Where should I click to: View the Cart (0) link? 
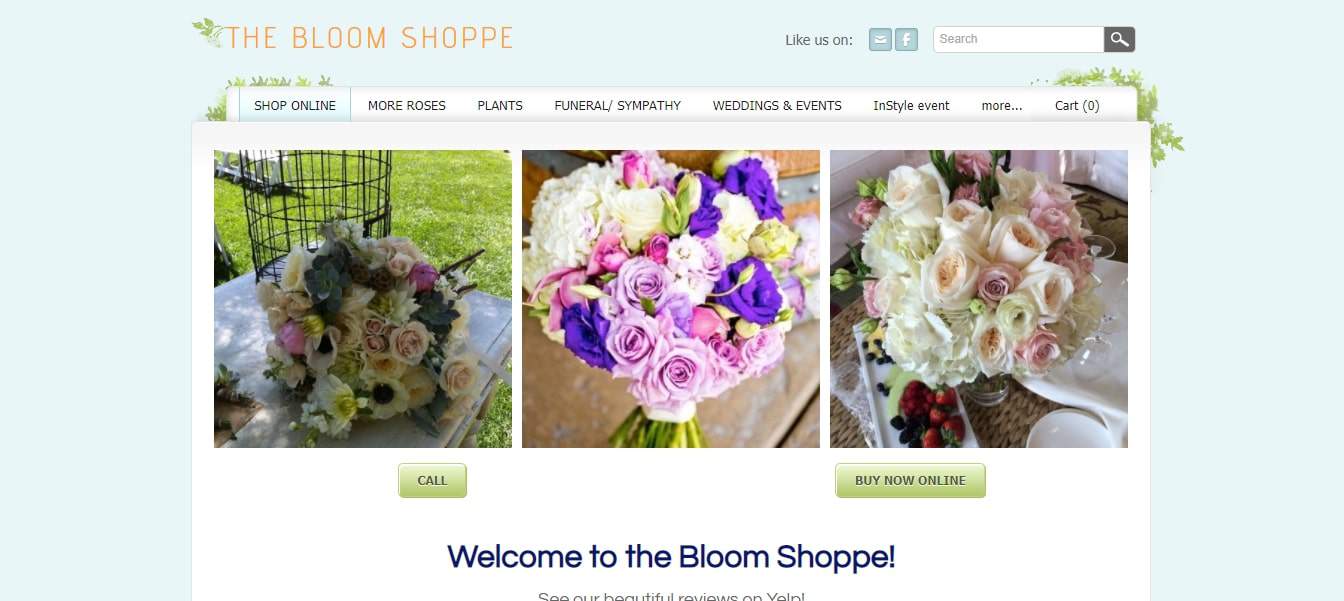1077,105
